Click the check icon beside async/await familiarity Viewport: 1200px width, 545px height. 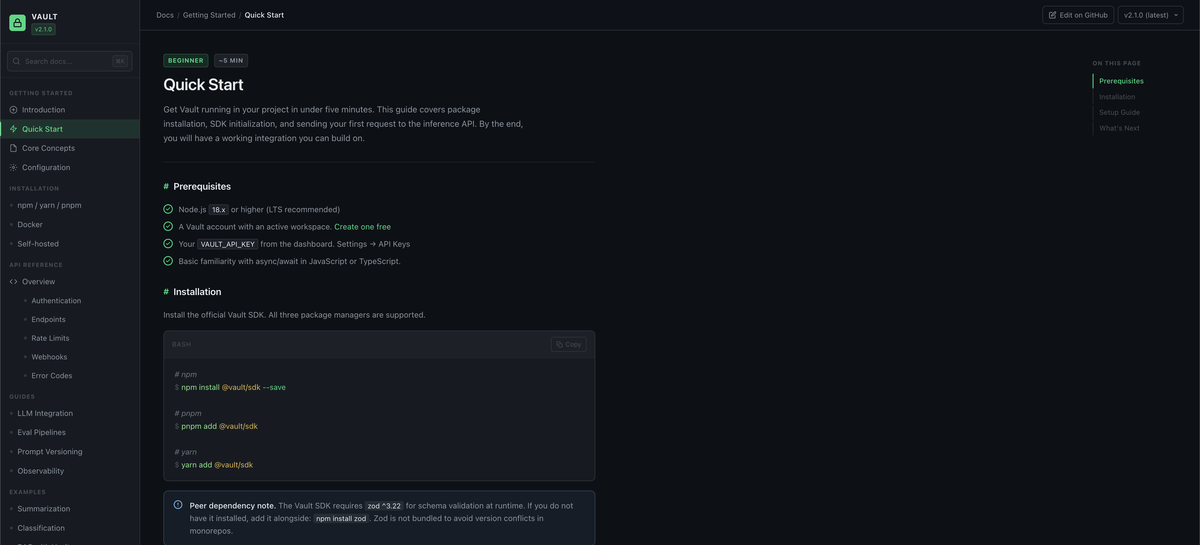[168, 261]
